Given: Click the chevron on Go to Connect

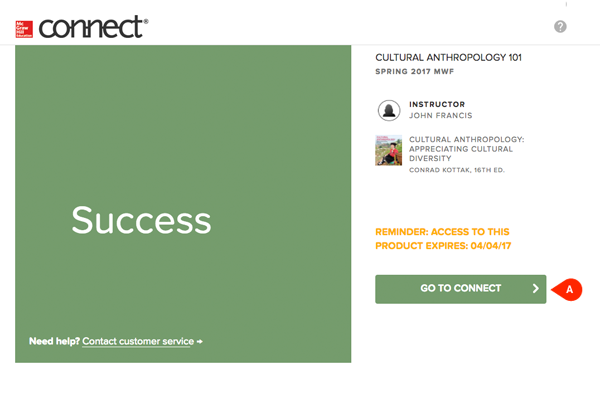Looking at the screenshot, I should [536, 289].
